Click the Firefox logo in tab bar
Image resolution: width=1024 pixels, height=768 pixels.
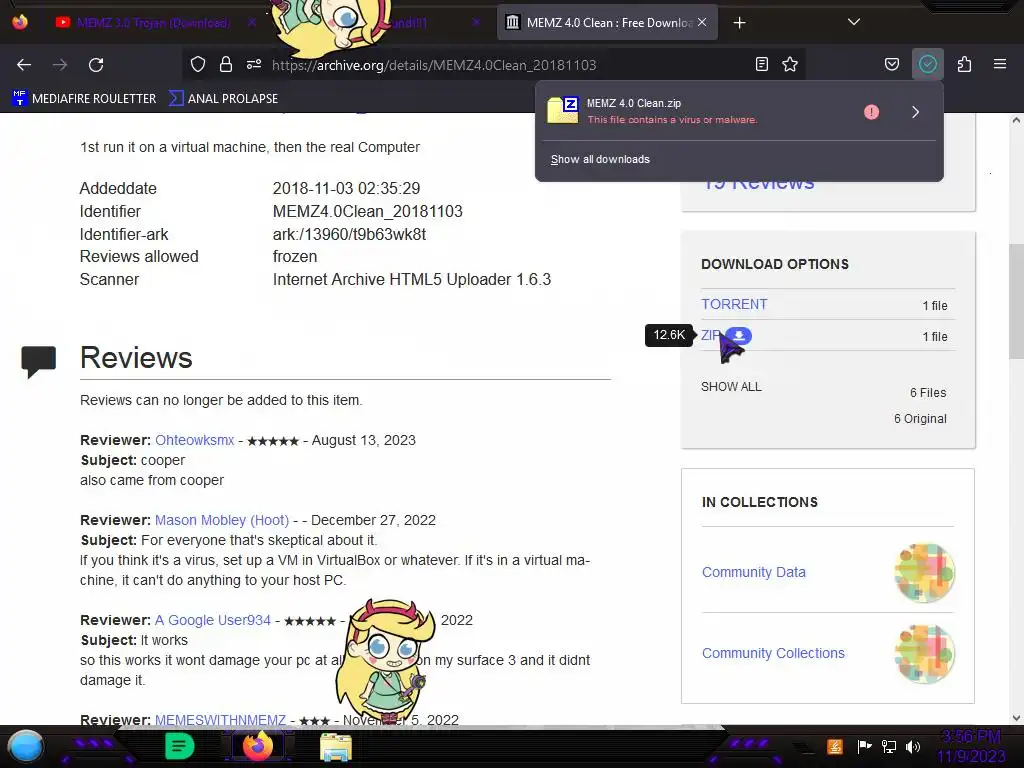pyautogui.click(x=20, y=22)
